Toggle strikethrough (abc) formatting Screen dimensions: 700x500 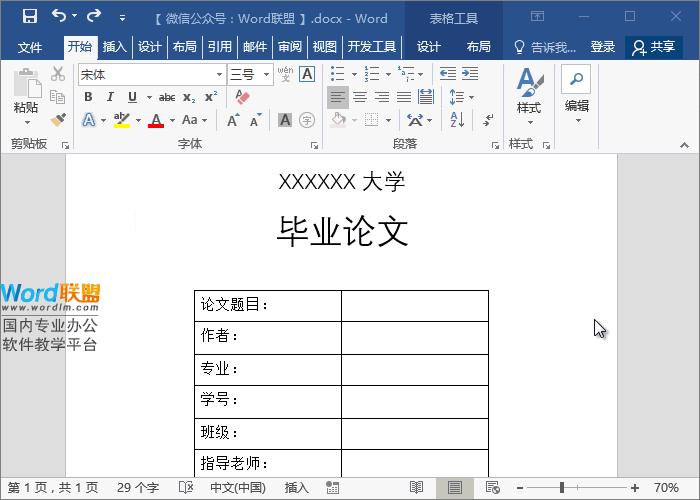pos(167,97)
